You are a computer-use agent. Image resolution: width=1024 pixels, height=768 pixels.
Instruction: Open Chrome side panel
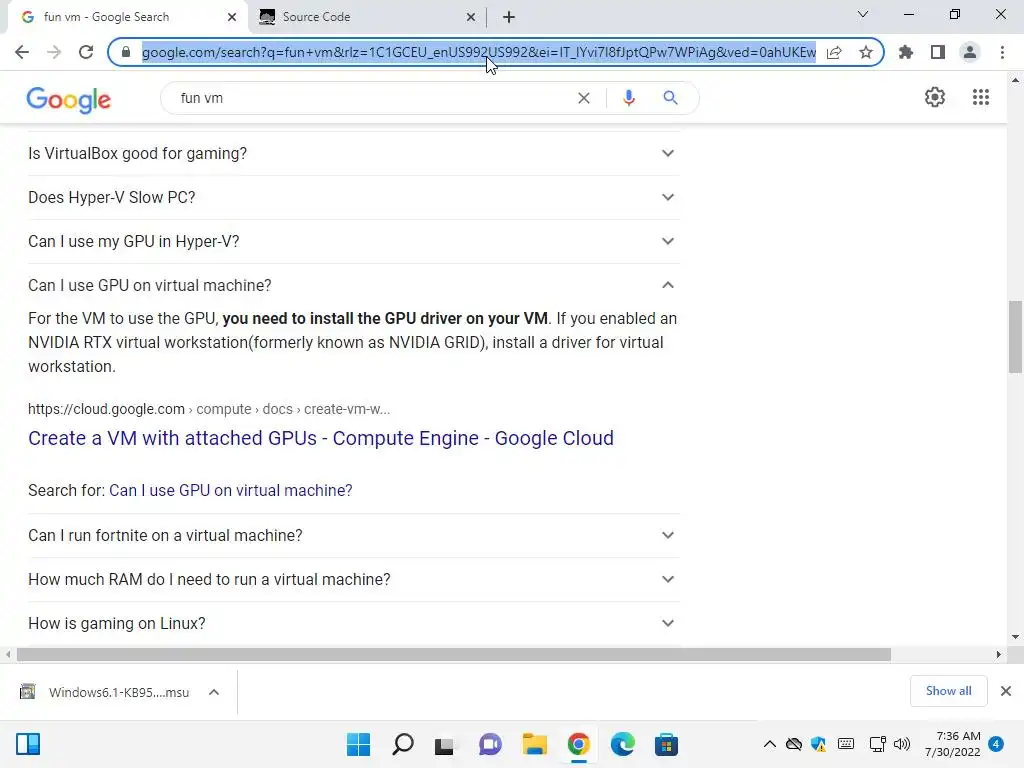tap(938, 52)
